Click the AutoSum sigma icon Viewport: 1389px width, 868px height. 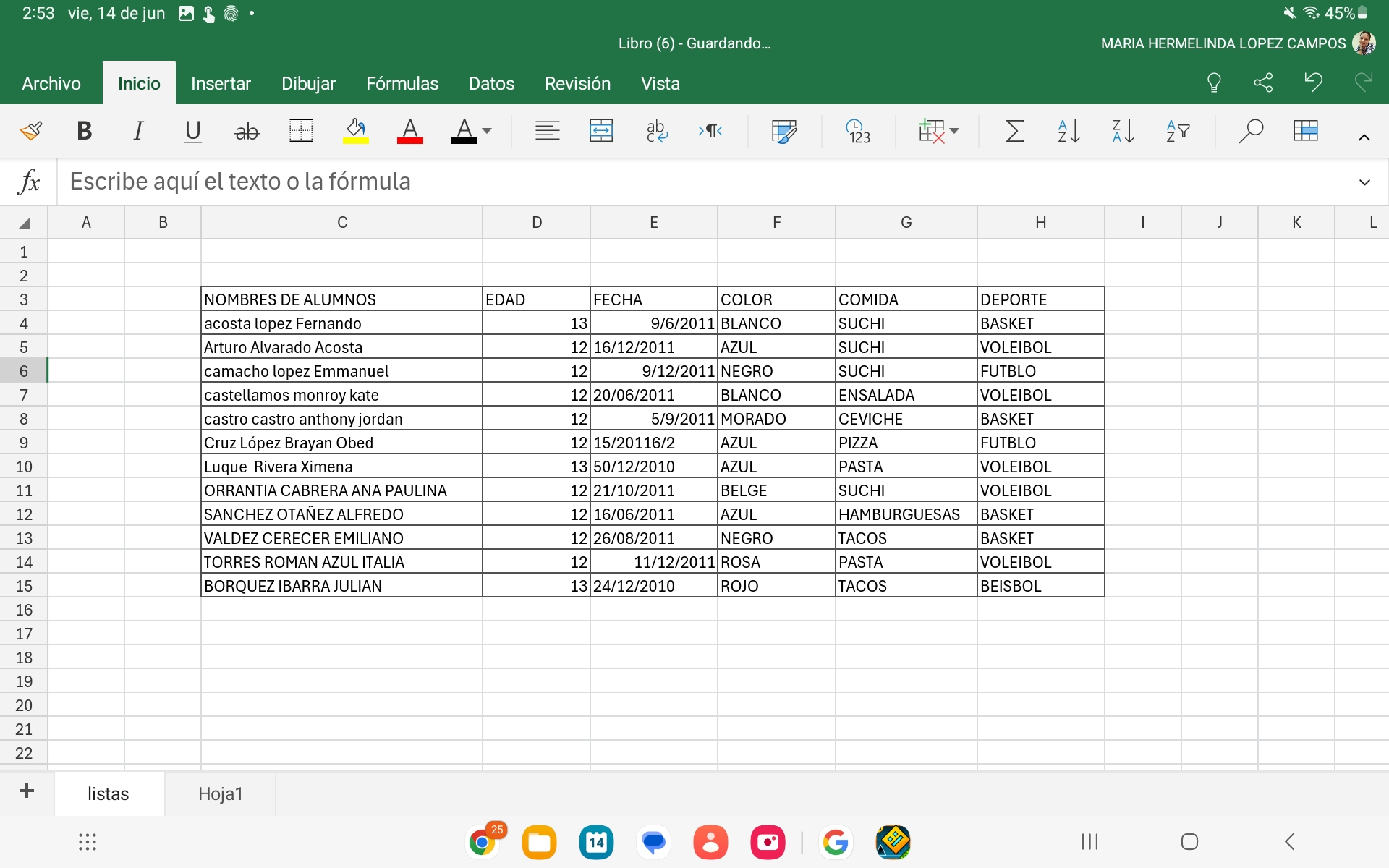1014,131
